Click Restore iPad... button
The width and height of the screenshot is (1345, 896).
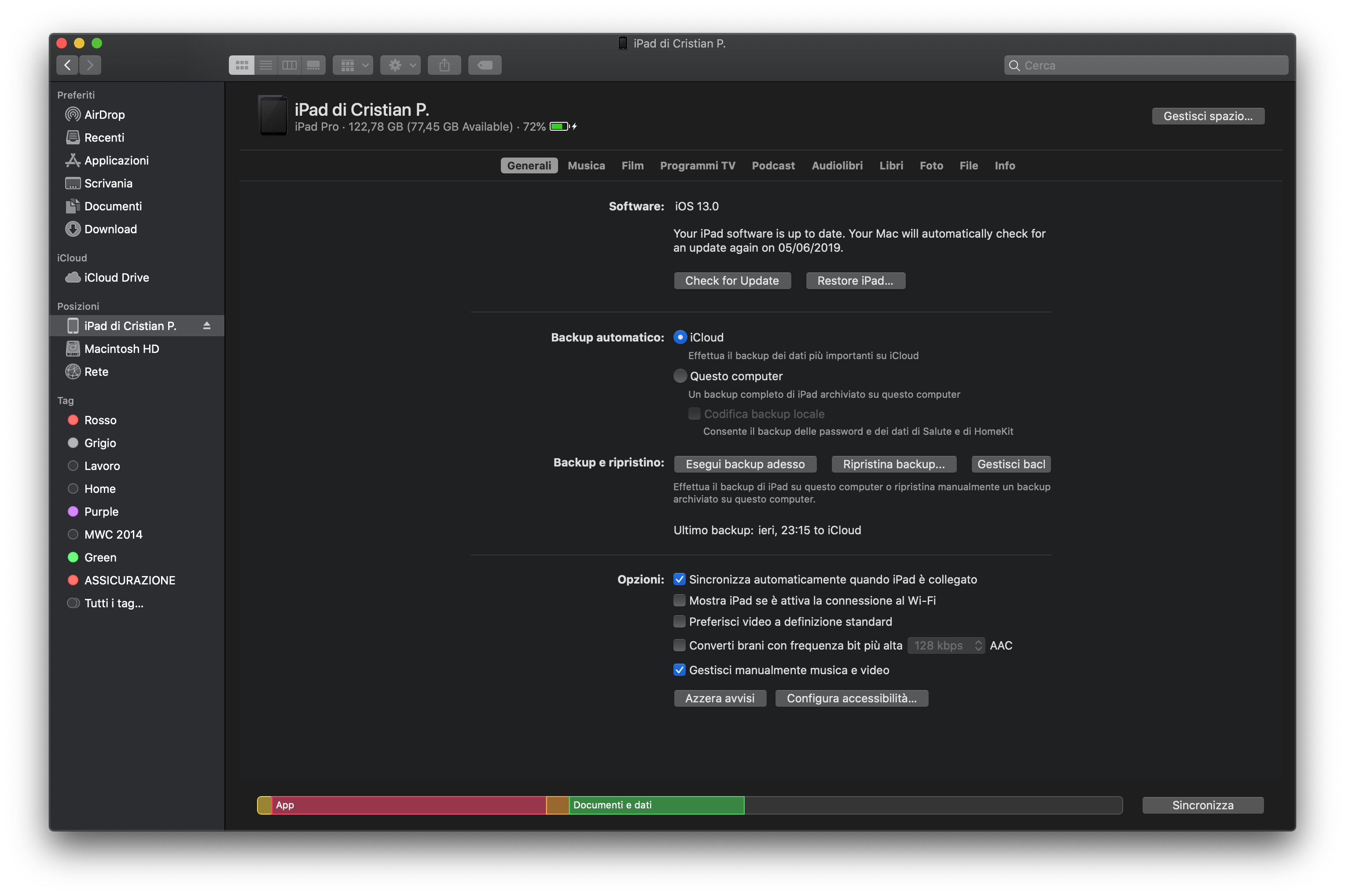coord(855,281)
